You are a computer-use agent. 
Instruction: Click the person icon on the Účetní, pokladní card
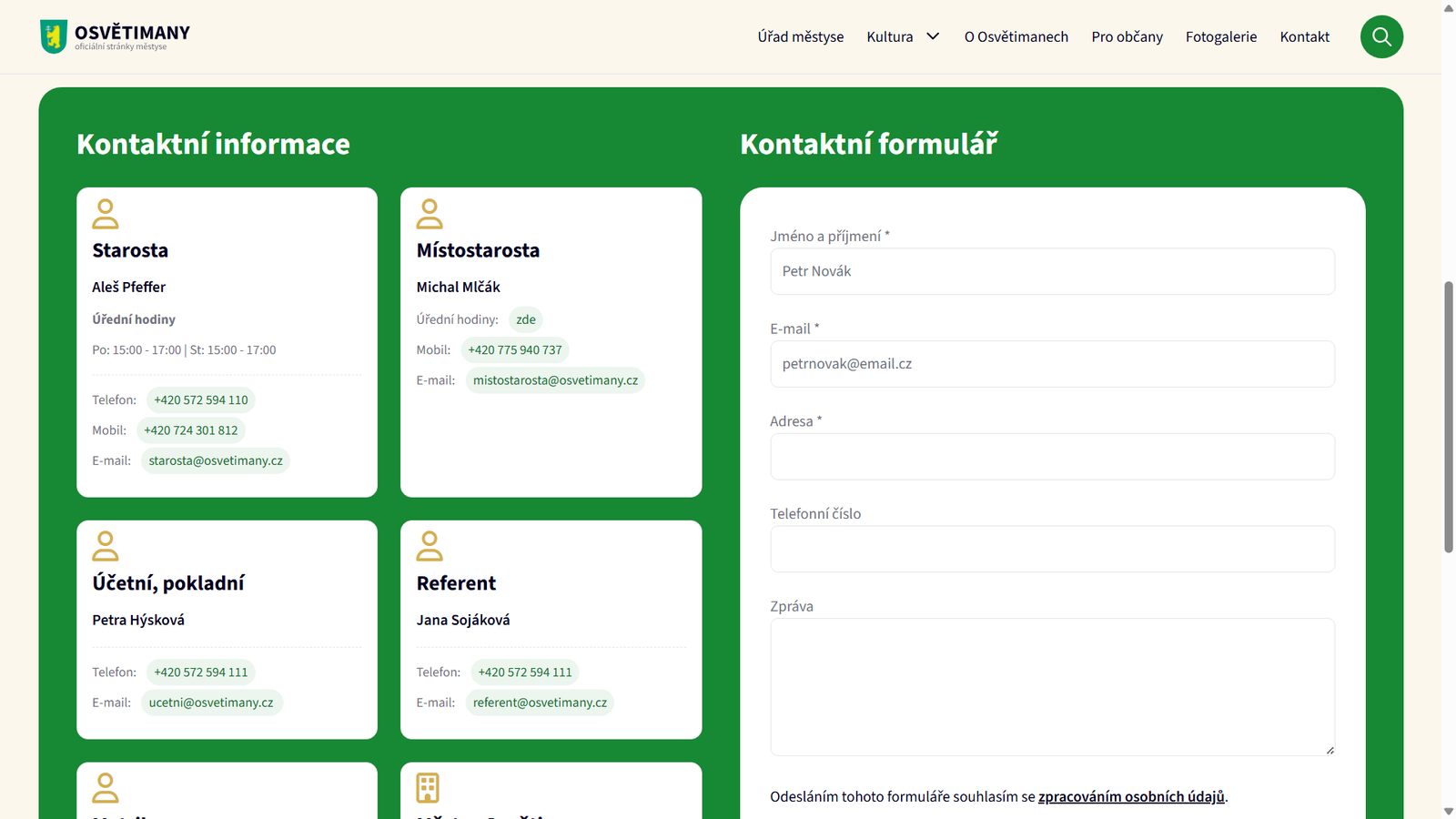point(106,546)
